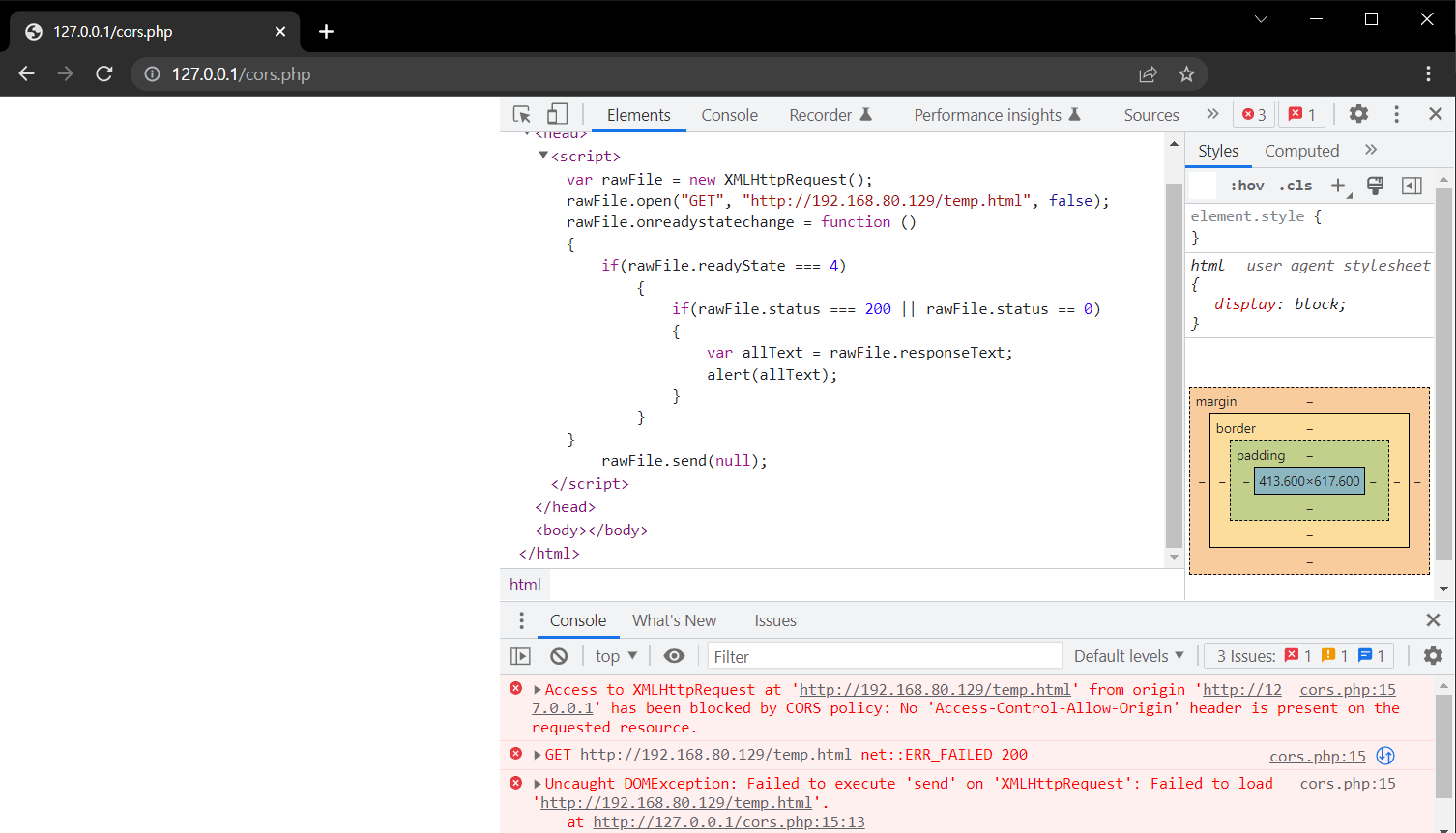Open the top JavaScript context dropdown
The width and height of the screenshot is (1456, 833).
(x=616, y=656)
